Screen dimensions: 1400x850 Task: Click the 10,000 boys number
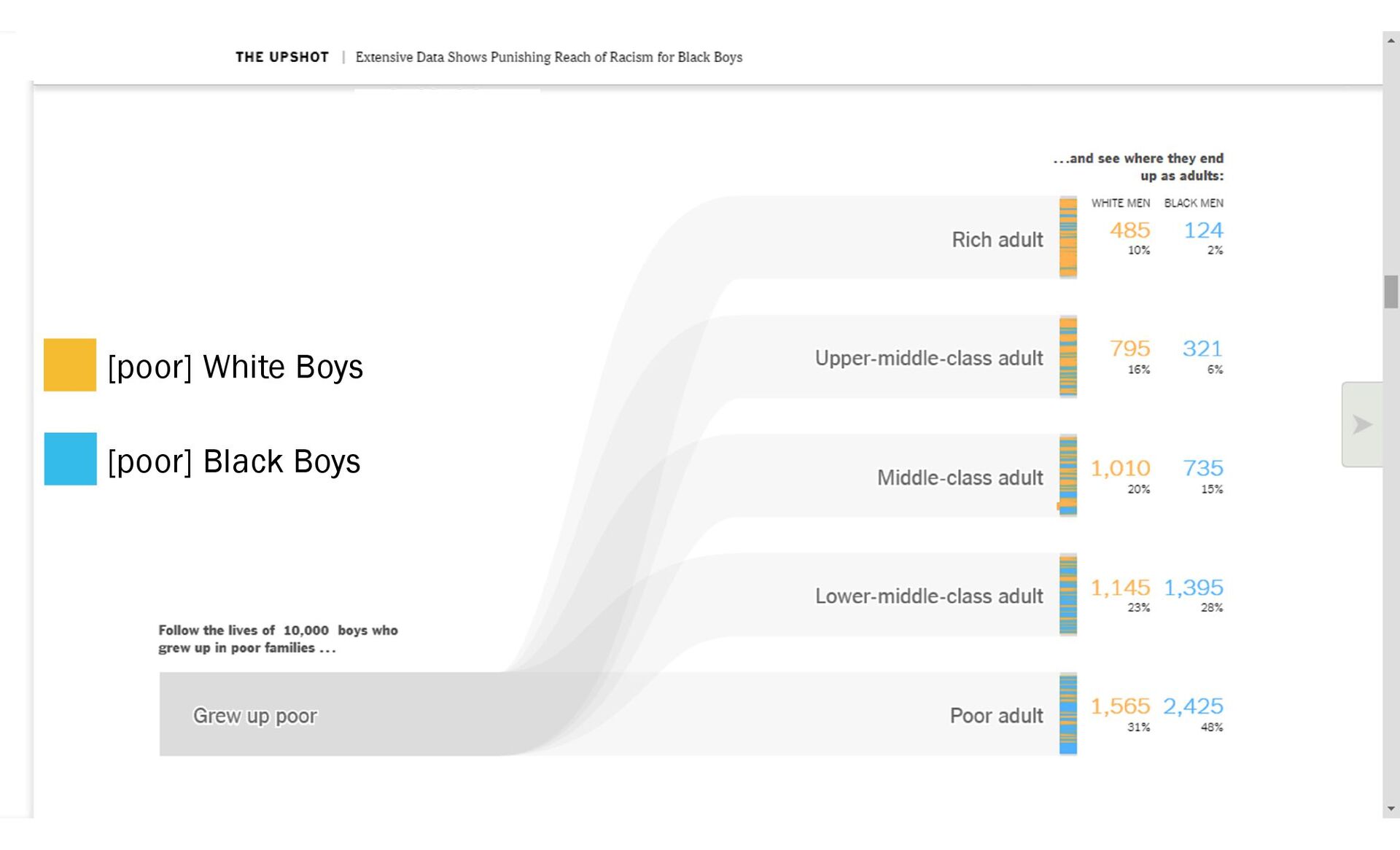click(x=306, y=631)
